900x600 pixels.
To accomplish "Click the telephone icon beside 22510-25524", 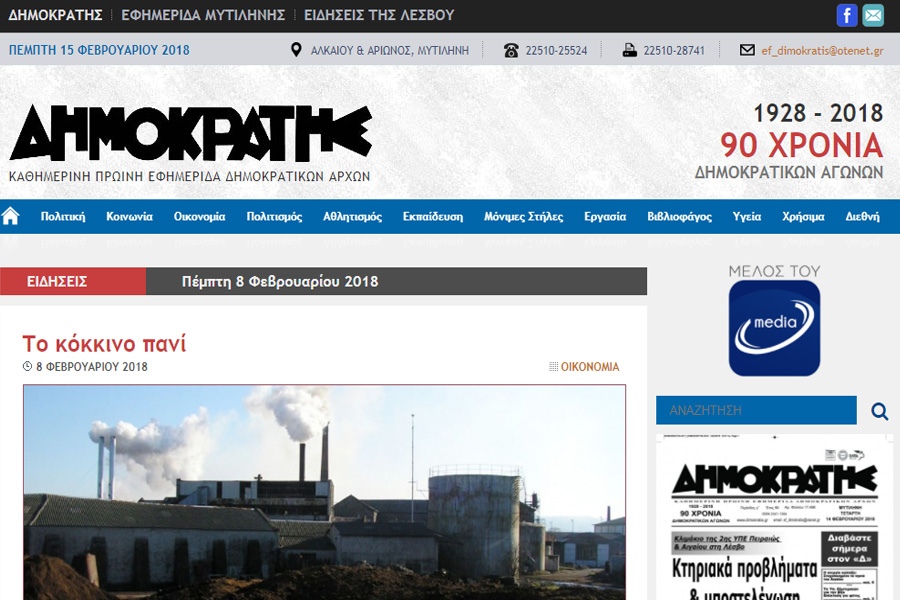I will (x=511, y=51).
